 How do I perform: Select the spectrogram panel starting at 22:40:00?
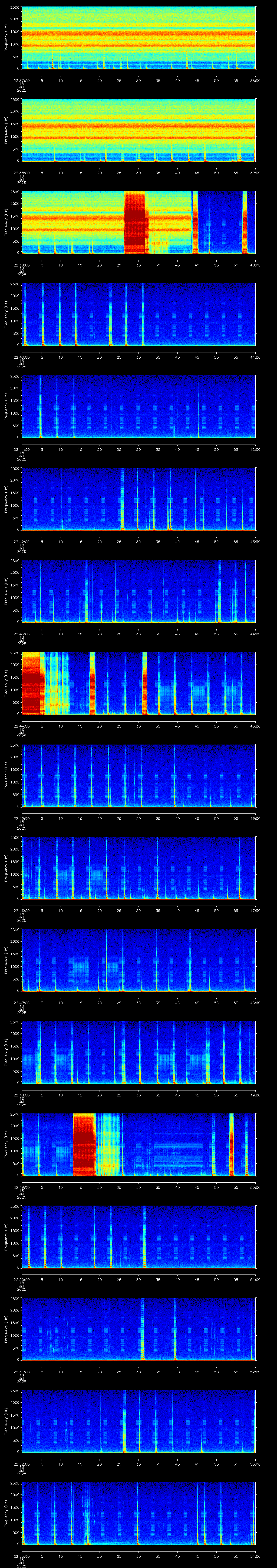click(x=138, y=315)
